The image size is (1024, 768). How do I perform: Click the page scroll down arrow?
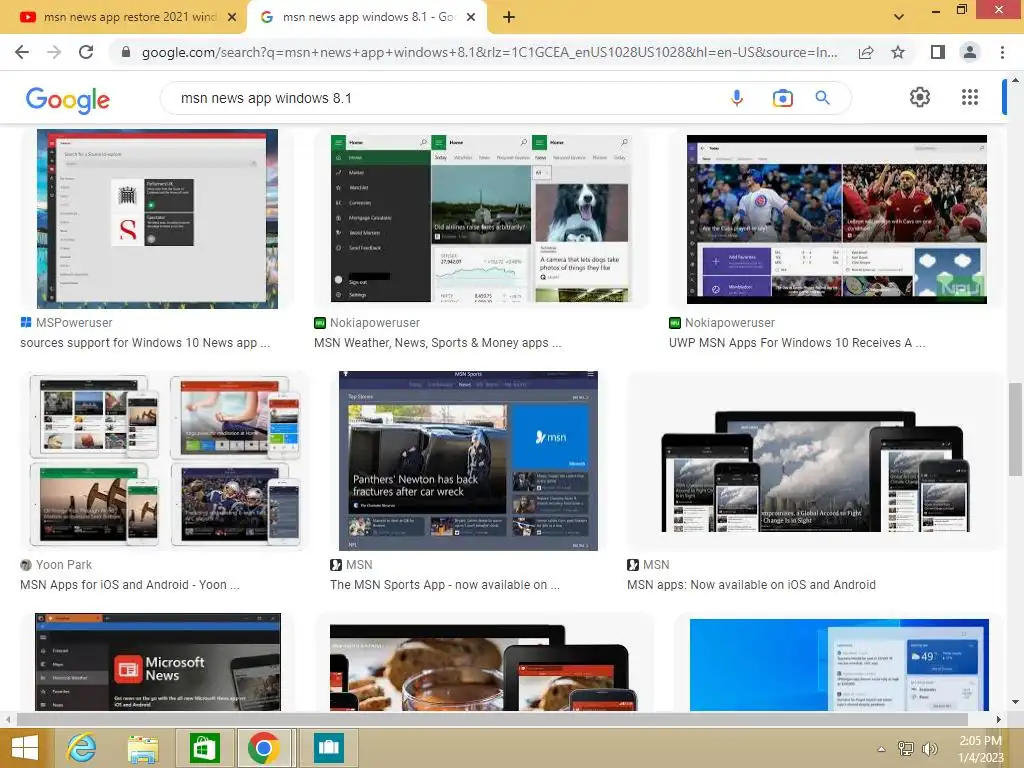pos(1015,702)
